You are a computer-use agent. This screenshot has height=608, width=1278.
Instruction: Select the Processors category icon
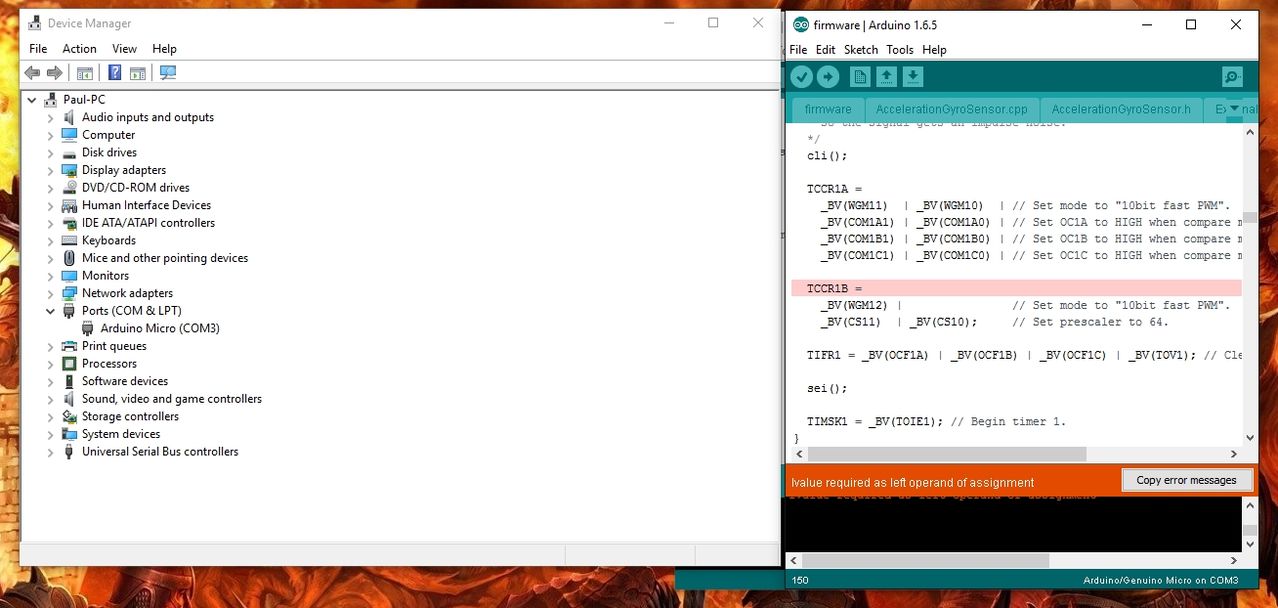tap(69, 364)
